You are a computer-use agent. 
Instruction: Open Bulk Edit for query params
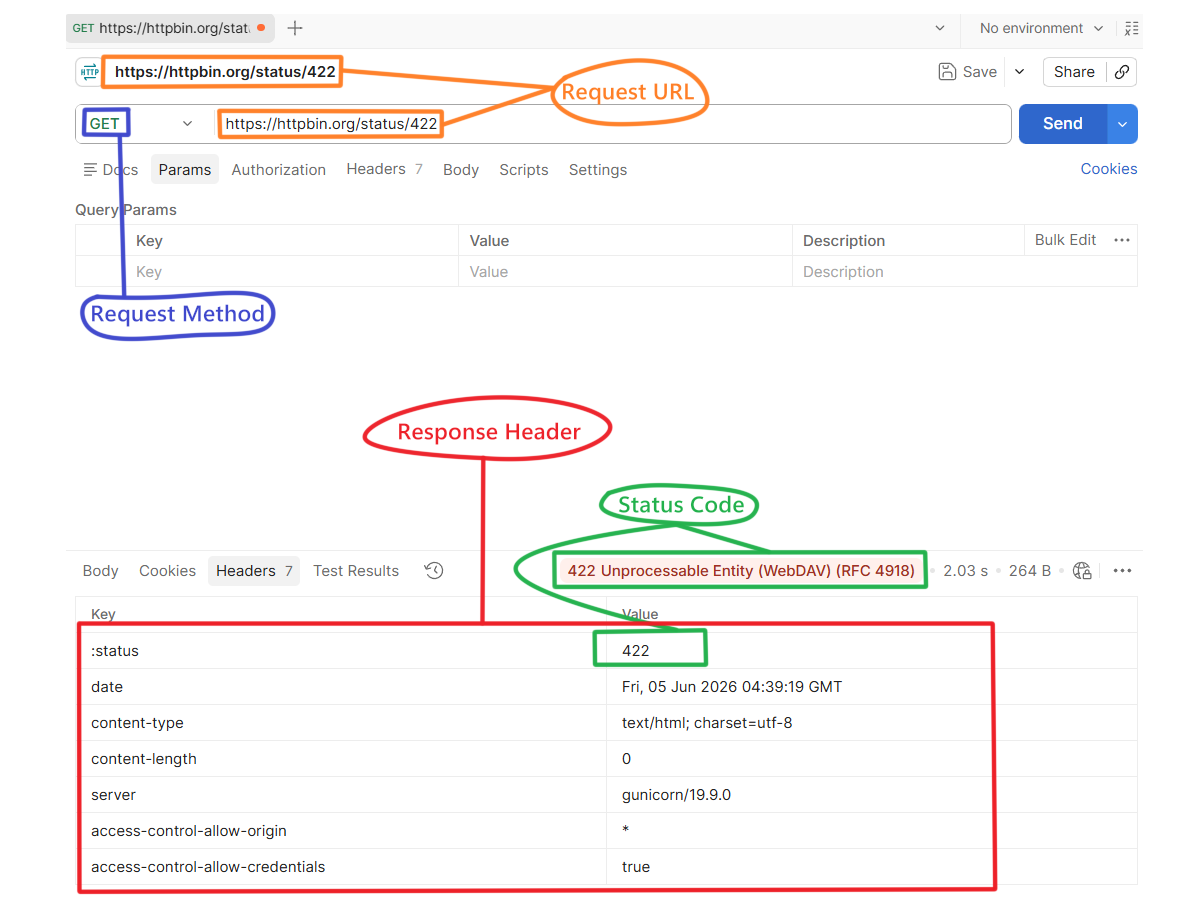coord(1066,240)
